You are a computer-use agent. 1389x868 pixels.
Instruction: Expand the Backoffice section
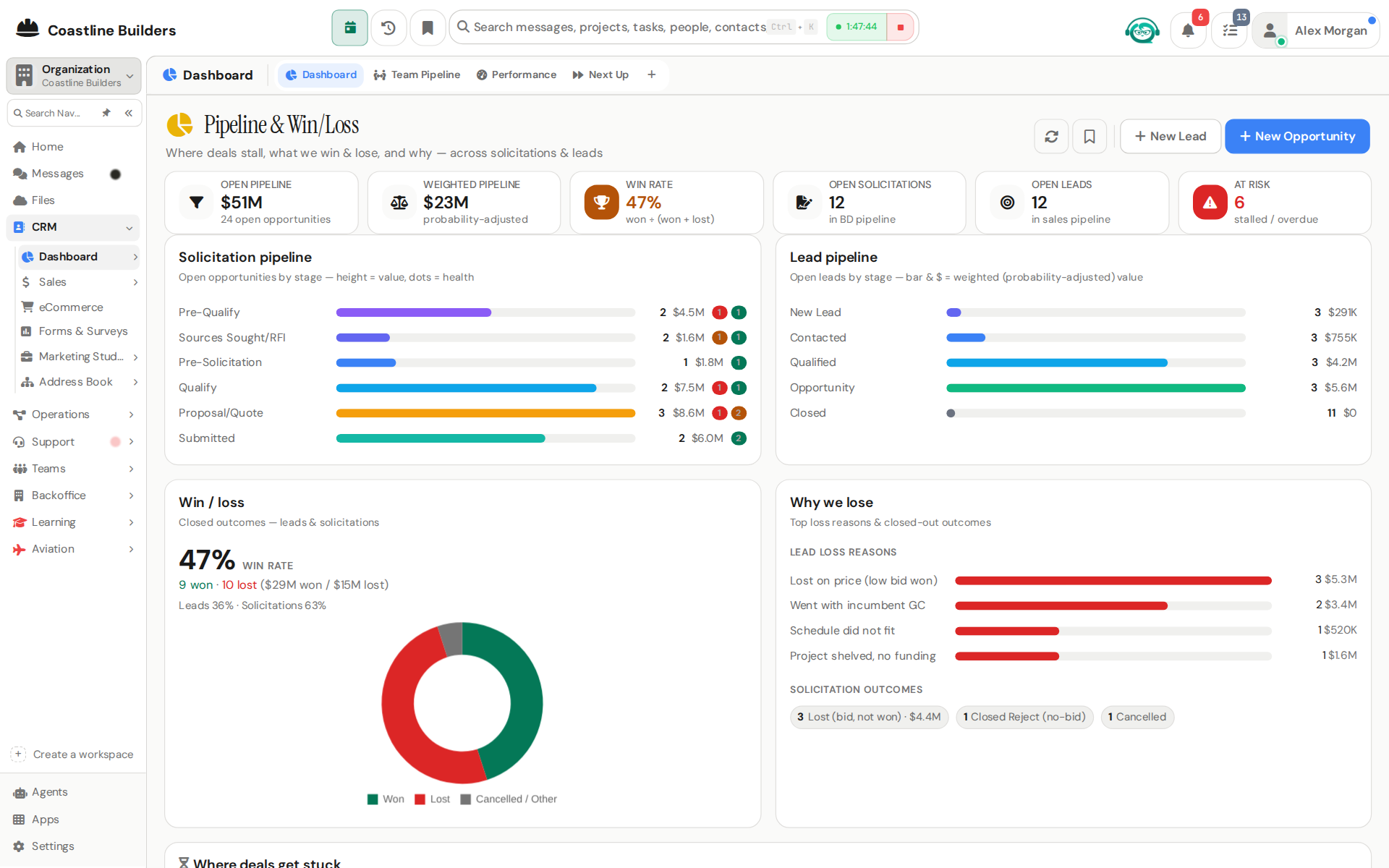coord(131,495)
